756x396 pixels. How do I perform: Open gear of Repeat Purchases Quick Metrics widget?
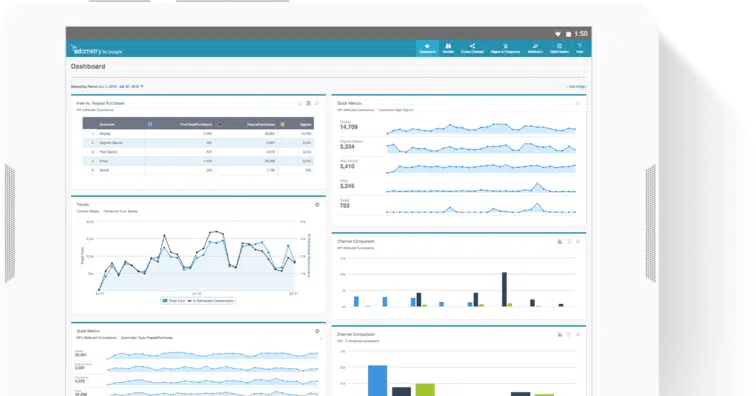(317, 331)
